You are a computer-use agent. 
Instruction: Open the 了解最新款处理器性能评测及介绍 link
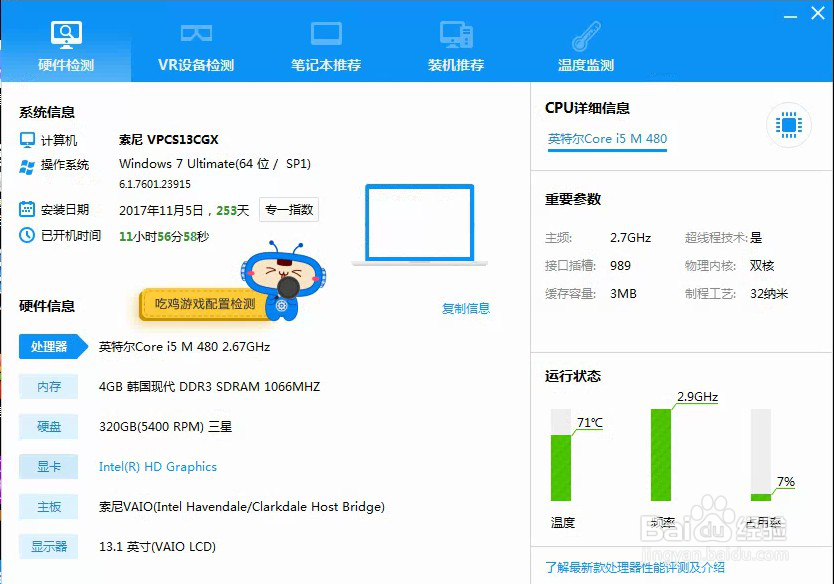click(x=635, y=568)
